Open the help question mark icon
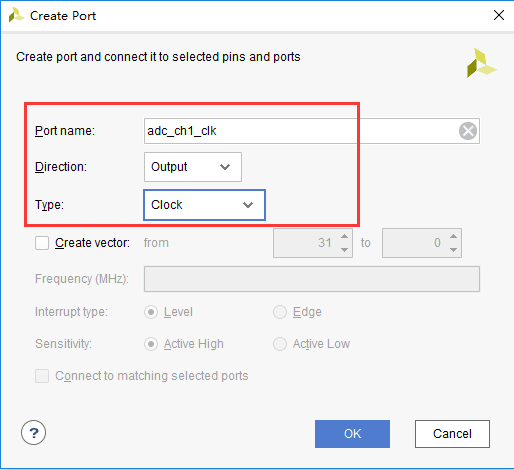The width and height of the screenshot is (514, 470). point(33,433)
